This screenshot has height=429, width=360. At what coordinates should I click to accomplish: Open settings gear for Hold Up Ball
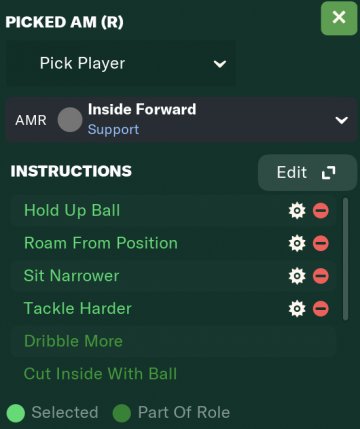297,211
